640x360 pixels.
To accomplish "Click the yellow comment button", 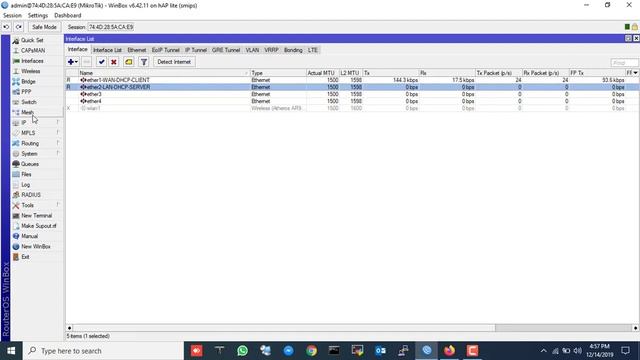I will (x=129, y=62).
